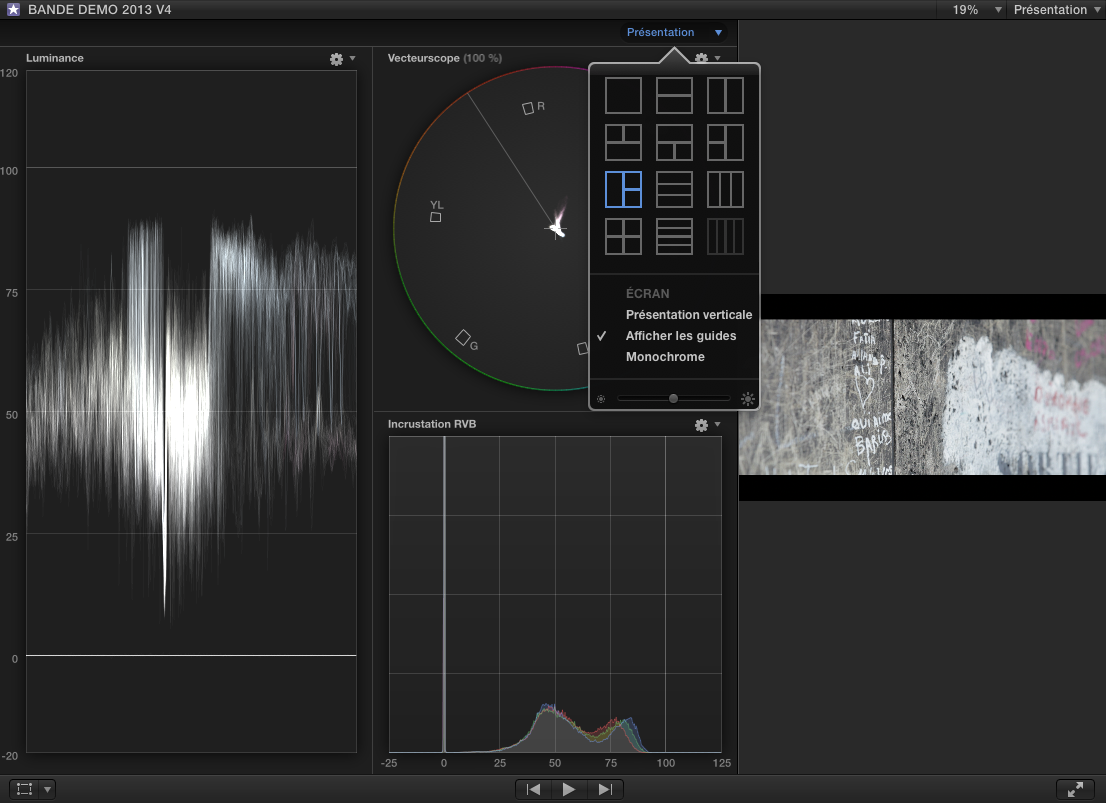Screen dimensions: 1106x803
Task: Click the transform crop tool icon
Action: tap(25, 789)
